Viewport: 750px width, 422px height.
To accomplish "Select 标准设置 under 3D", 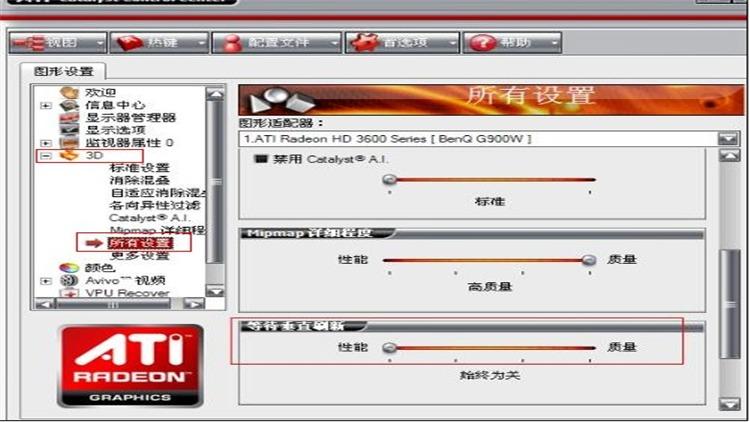I will [x=140, y=168].
